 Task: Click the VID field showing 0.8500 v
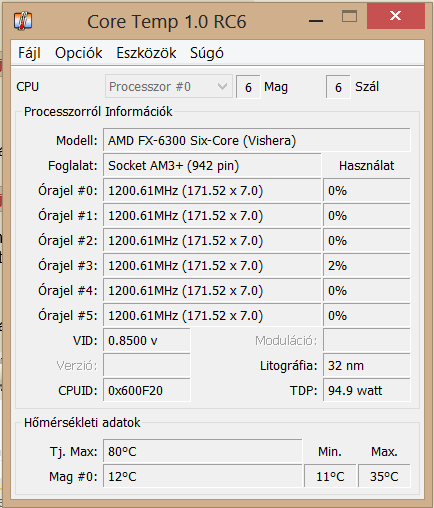(147, 340)
